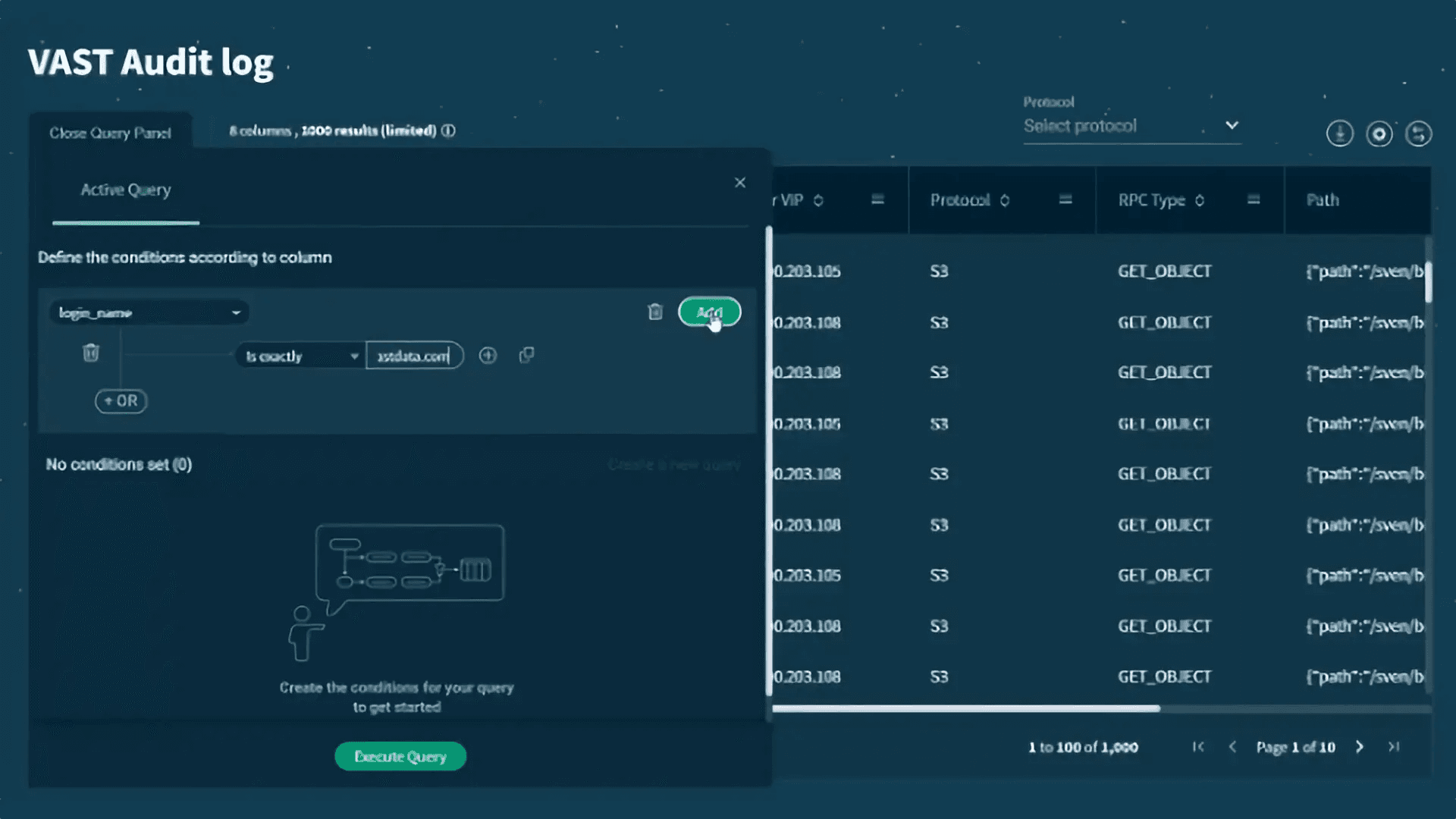Open the RPC Type column menu icon
1456x819 pixels.
tap(1254, 199)
